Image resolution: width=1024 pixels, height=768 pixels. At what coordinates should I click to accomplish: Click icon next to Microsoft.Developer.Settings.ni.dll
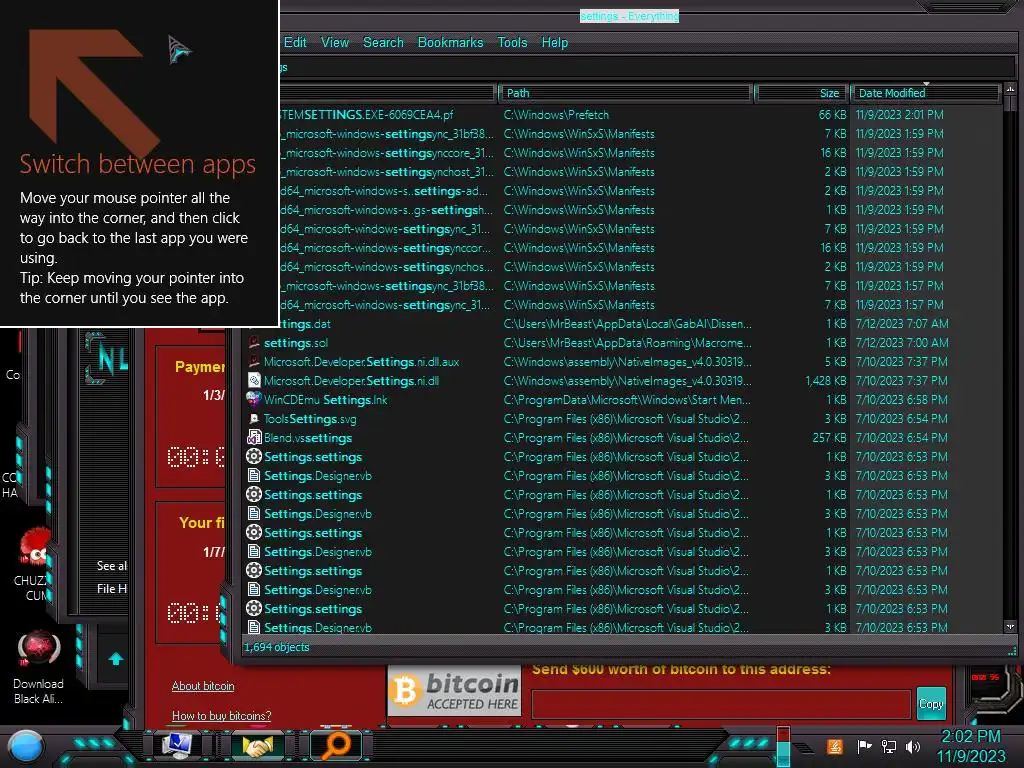(254, 381)
